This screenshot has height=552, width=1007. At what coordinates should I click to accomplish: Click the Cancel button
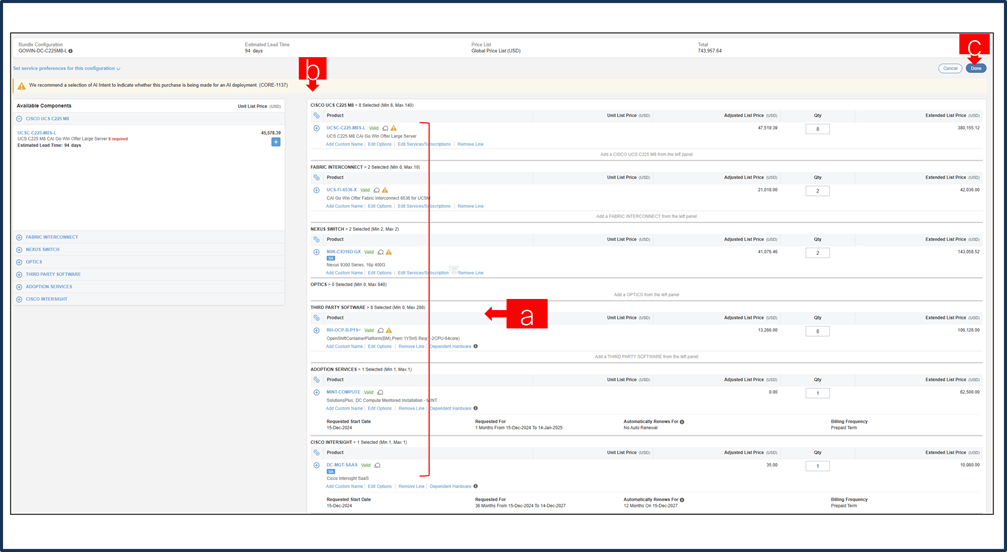click(x=950, y=68)
